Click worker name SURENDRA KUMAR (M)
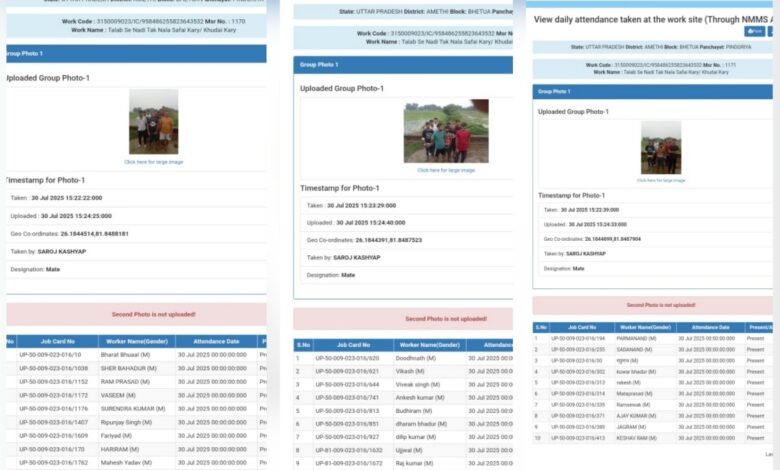The width and height of the screenshot is (780, 470). coord(133,409)
